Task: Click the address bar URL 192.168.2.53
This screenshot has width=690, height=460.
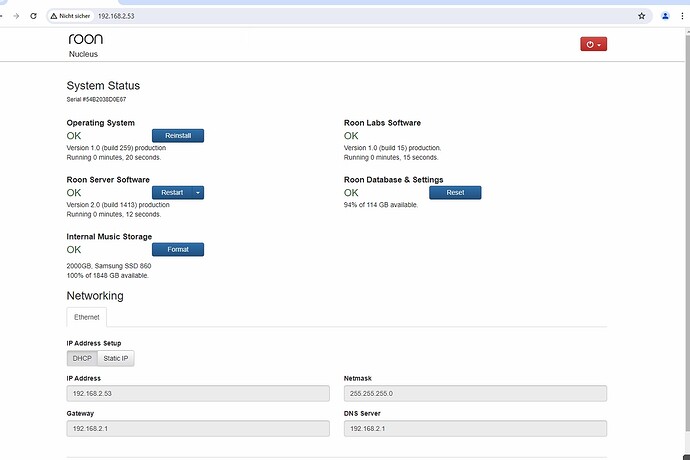Action: coord(116,16)
